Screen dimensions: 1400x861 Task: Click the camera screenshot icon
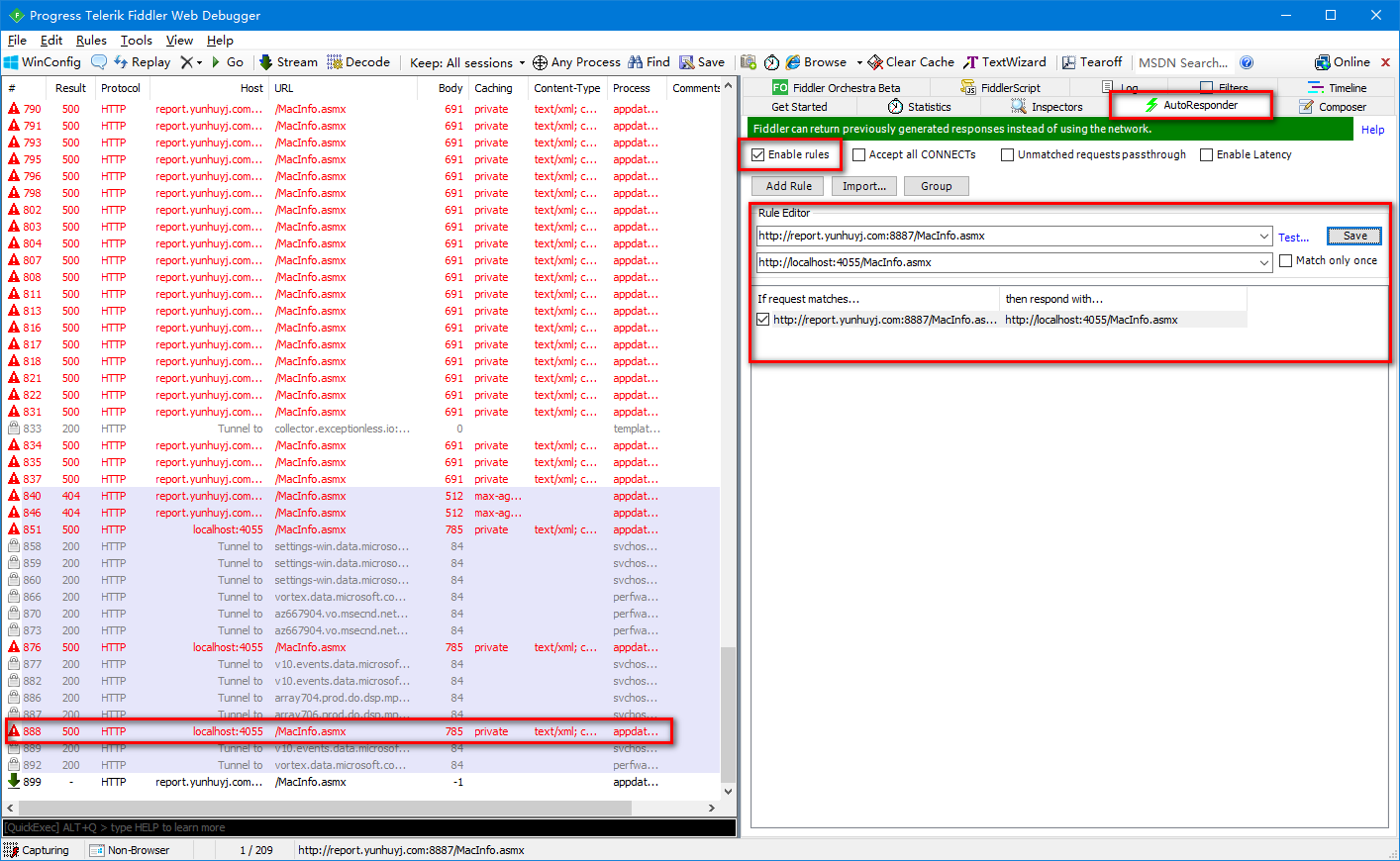click(749, 61)
